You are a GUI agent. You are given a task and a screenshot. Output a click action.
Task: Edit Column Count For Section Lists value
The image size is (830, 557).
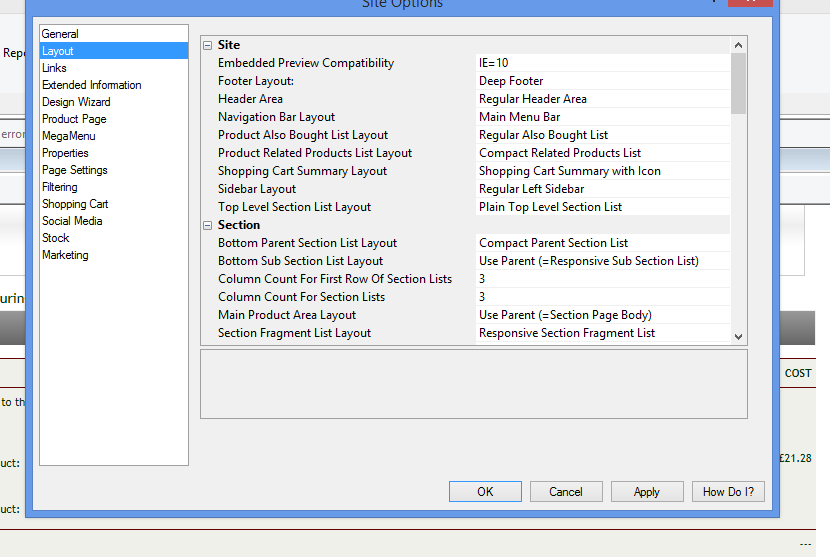tap(602, 297)
